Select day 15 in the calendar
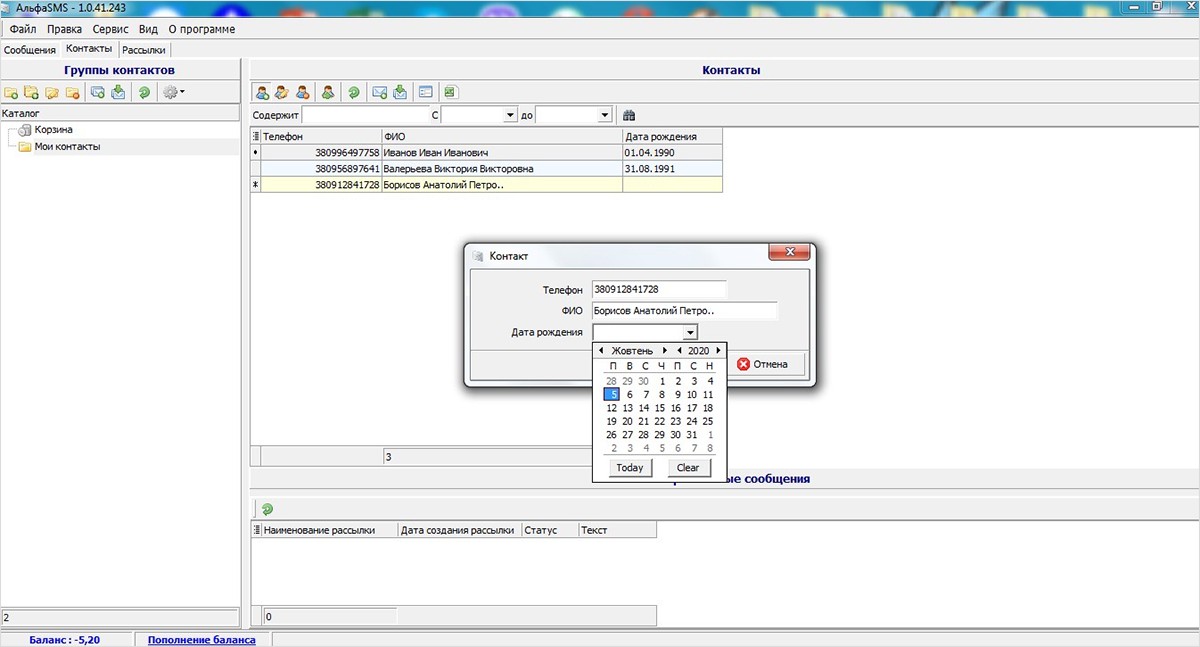1200x647 pixels. pyautogui.click(x=660, y=408)
